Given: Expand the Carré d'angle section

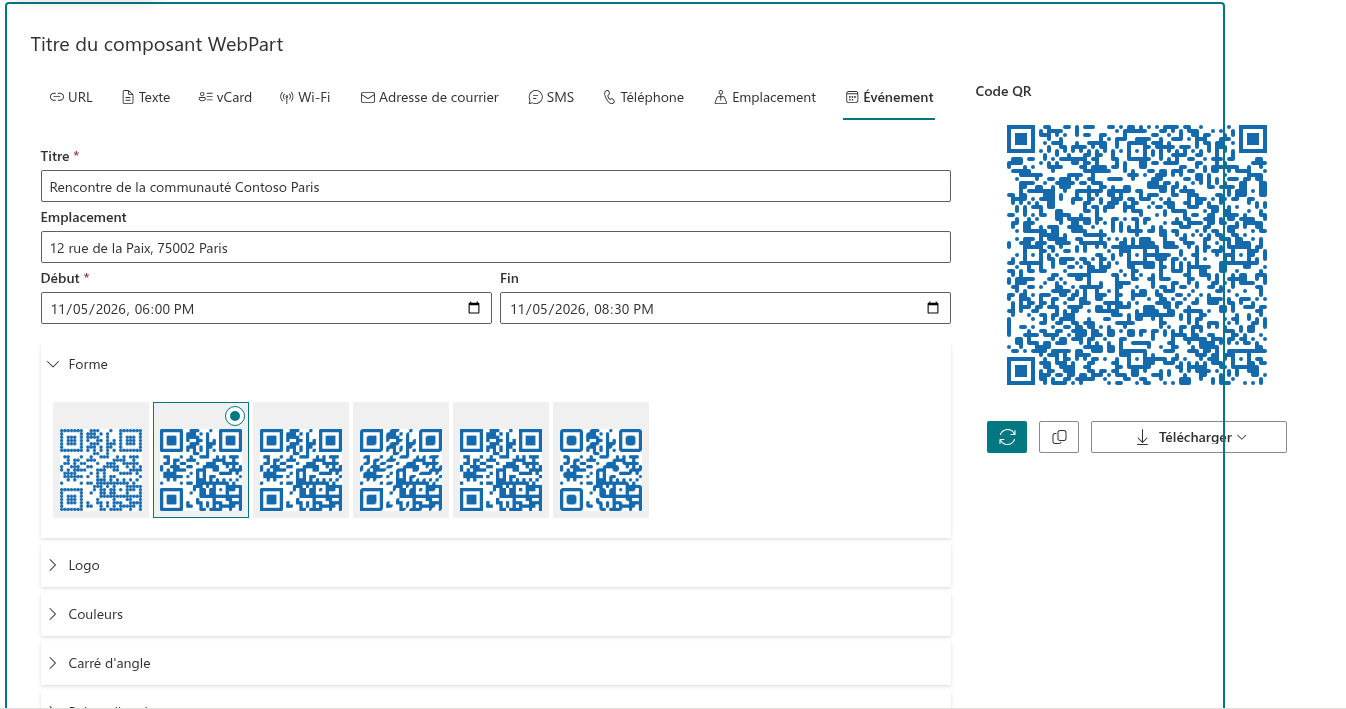Looking at the screenshot, I should click(x=496, y=663).
